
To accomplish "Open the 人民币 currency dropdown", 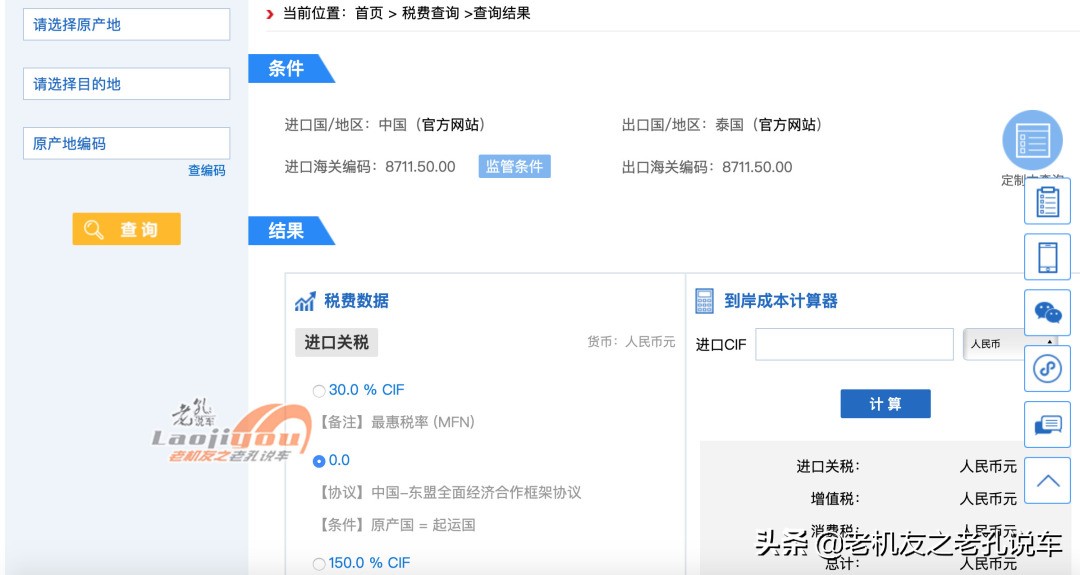I will point(1010,344).
